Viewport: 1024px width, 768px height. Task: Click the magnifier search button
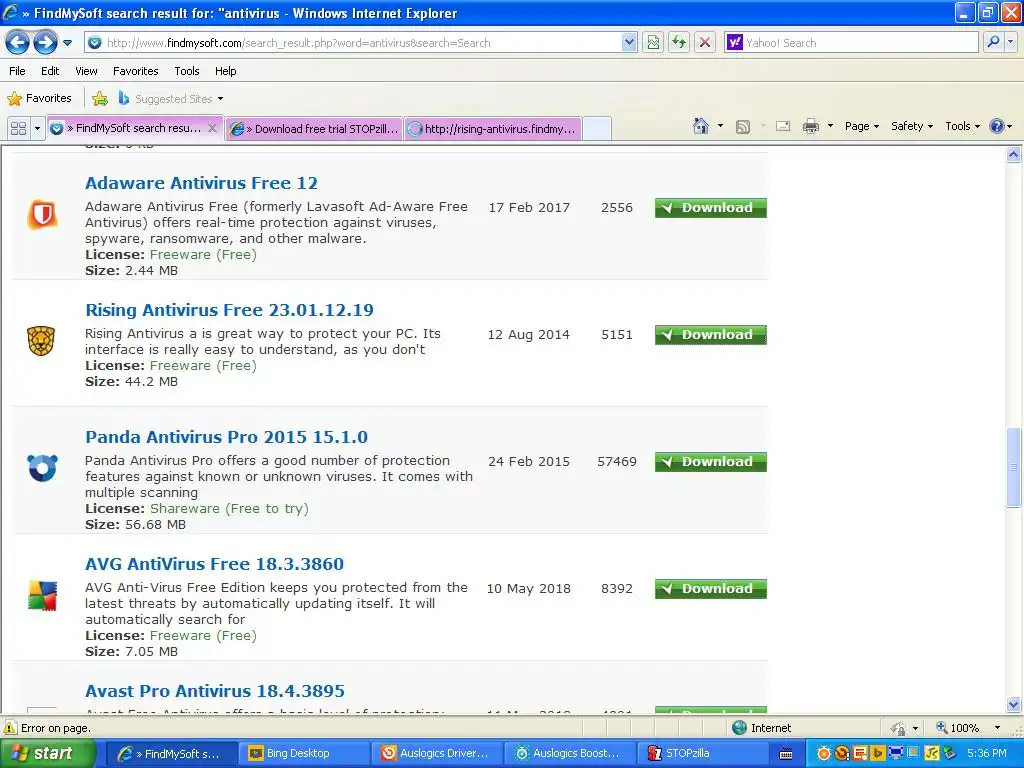coord(993,43)
